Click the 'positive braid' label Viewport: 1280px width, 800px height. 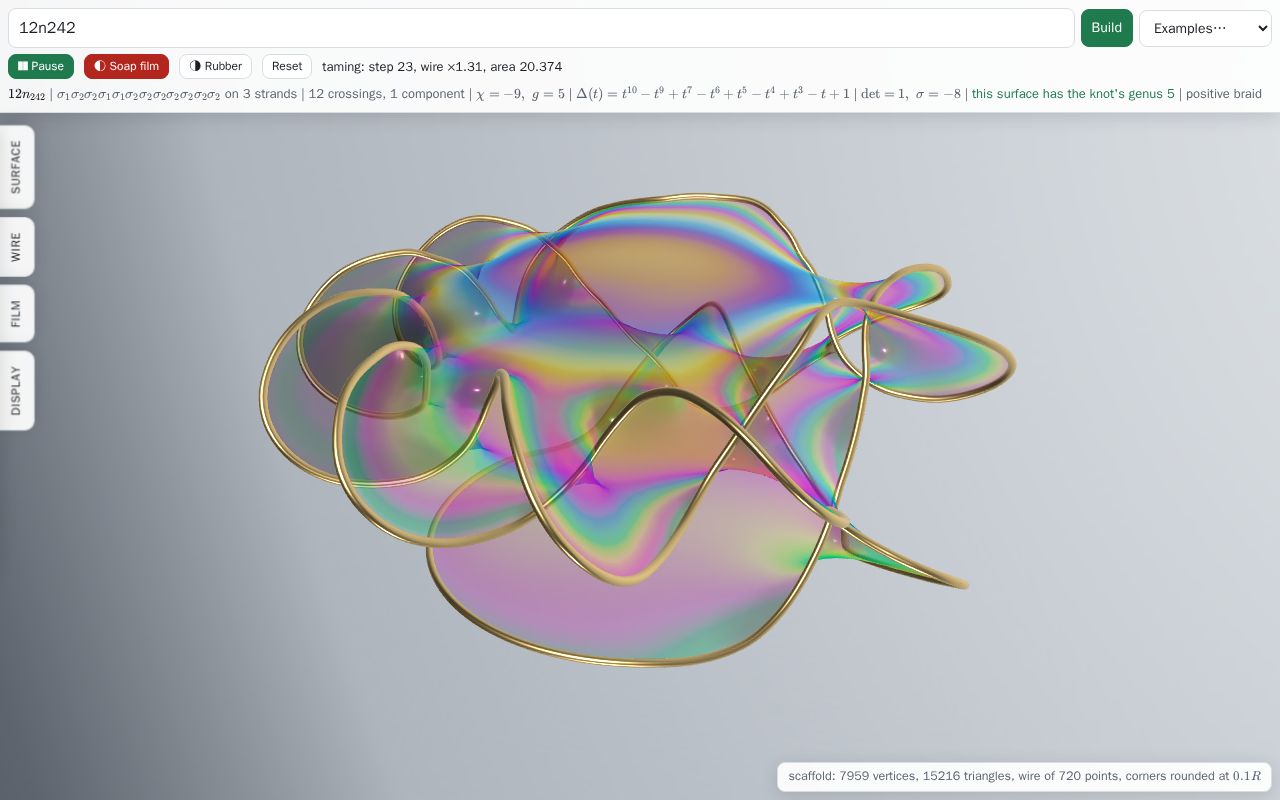tap(1224, 94)
